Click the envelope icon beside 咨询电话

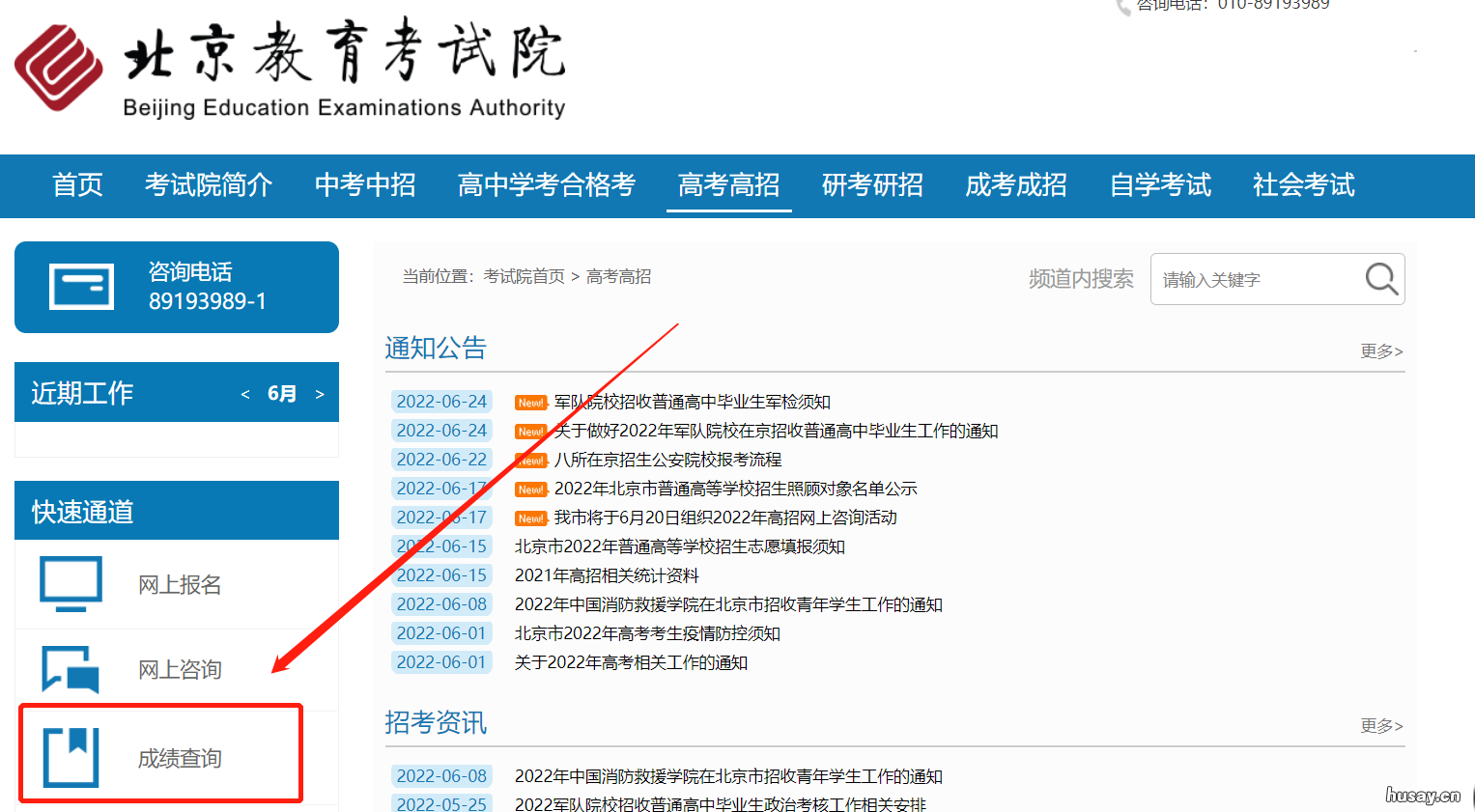tap(81, 286)
